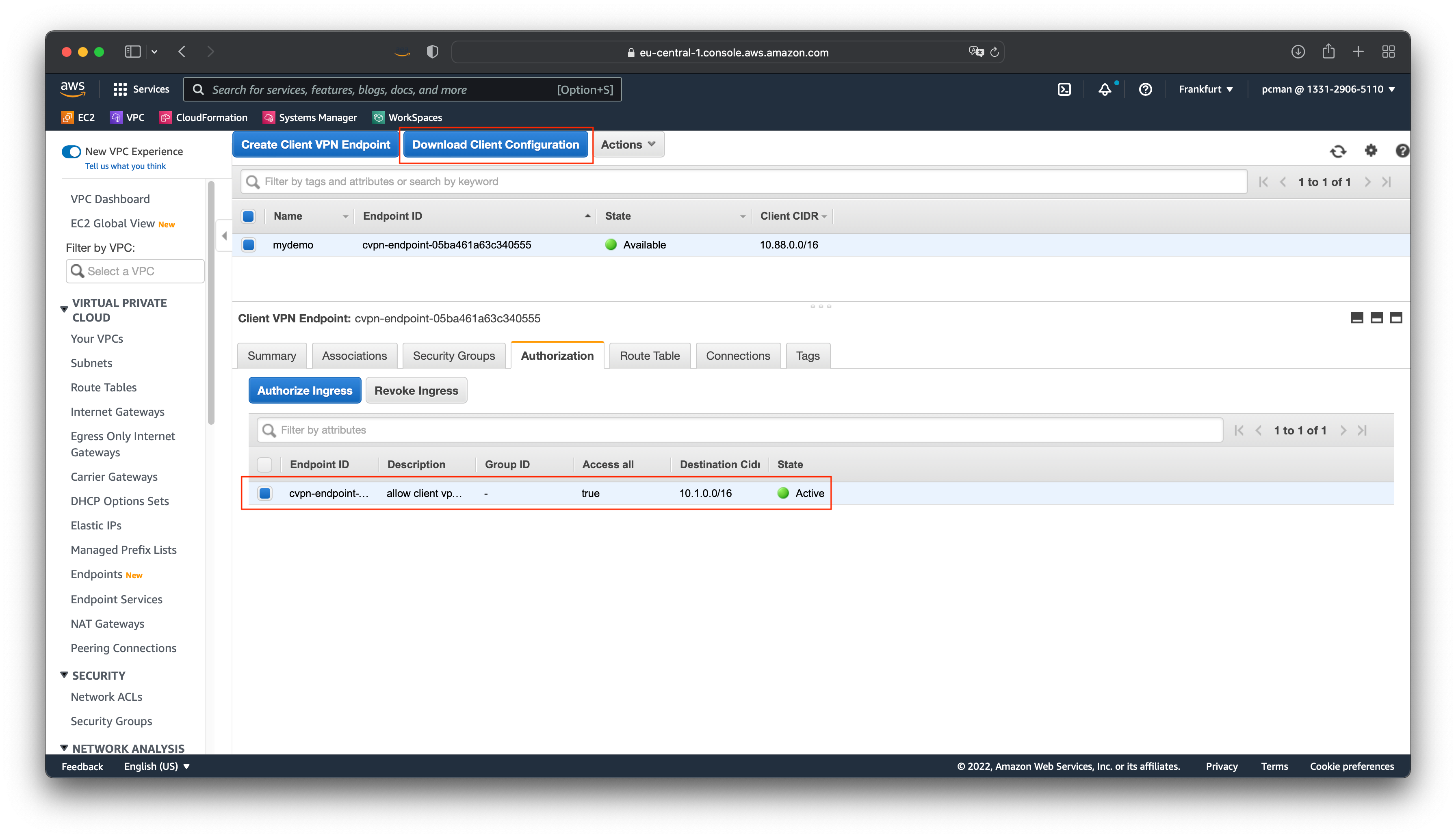The width and height of the screenshot is (1456, 838).
Task: Open the Tags tab
Action: tap(807, 356)
